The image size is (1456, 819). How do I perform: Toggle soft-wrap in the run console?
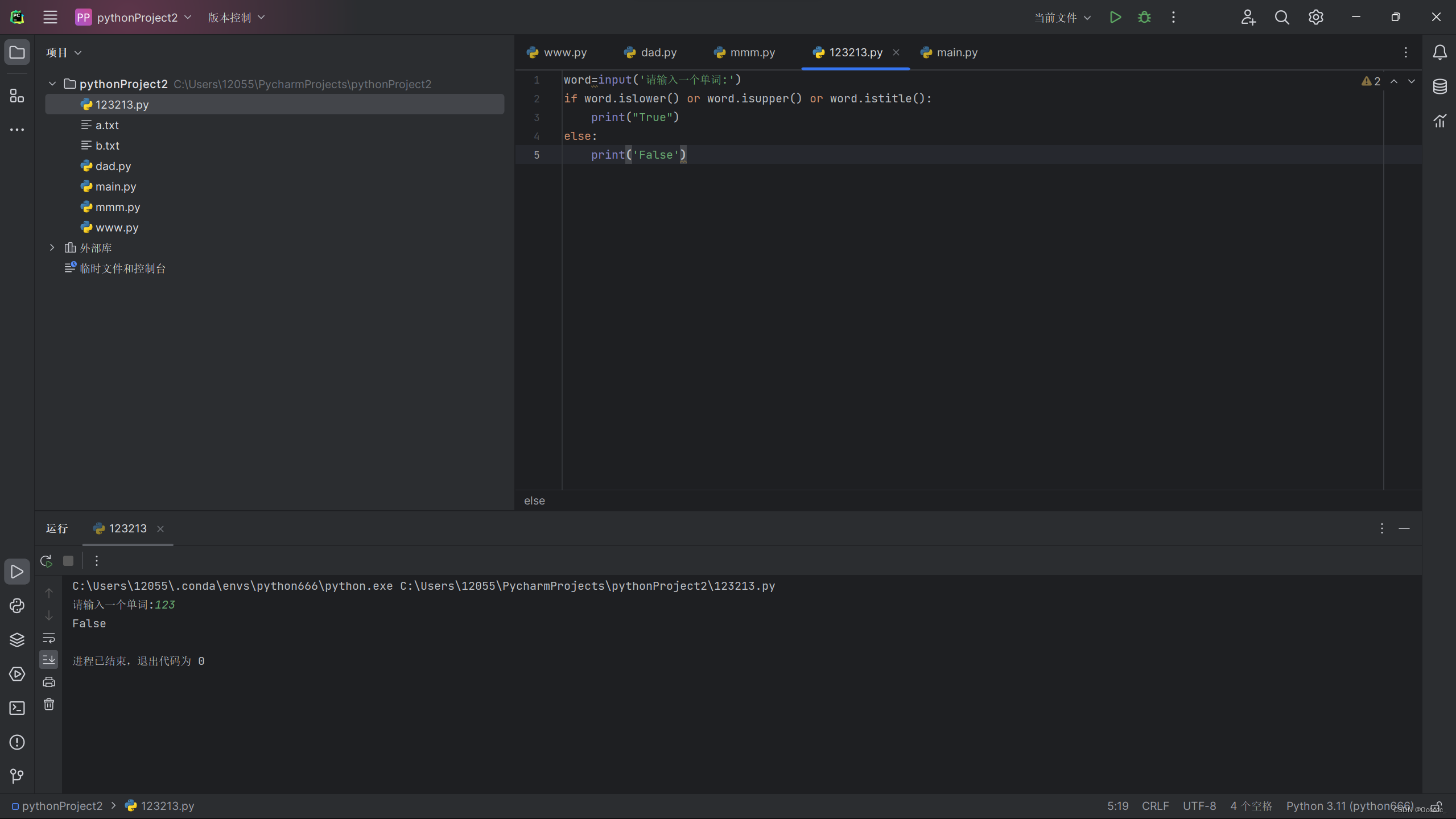click(x=49, y=638)
